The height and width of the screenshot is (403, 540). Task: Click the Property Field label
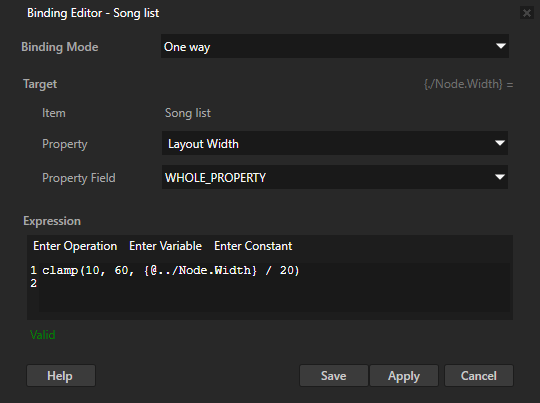79,178
